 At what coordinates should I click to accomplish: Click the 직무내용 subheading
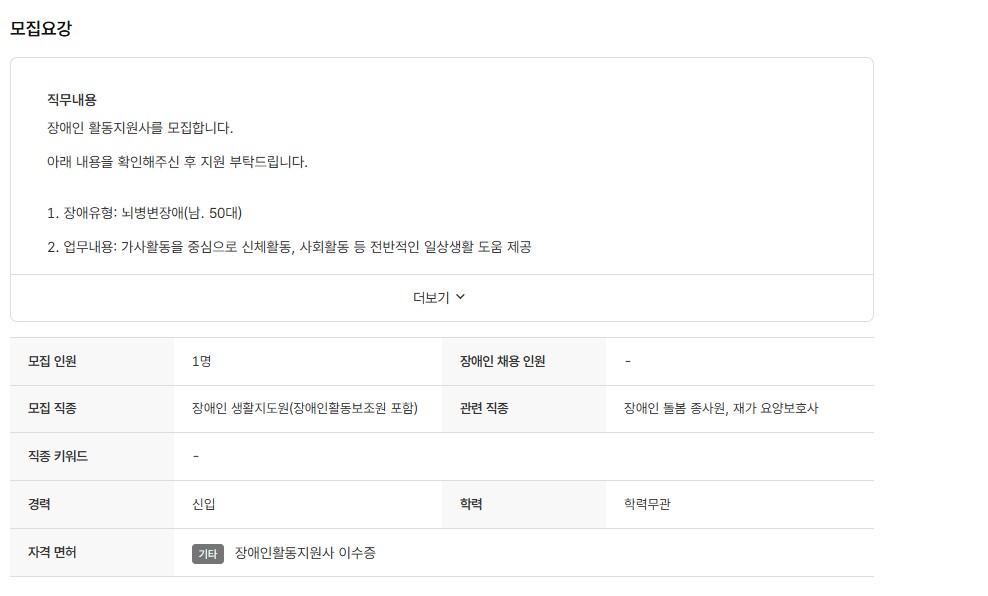click(x=72, y=100)
